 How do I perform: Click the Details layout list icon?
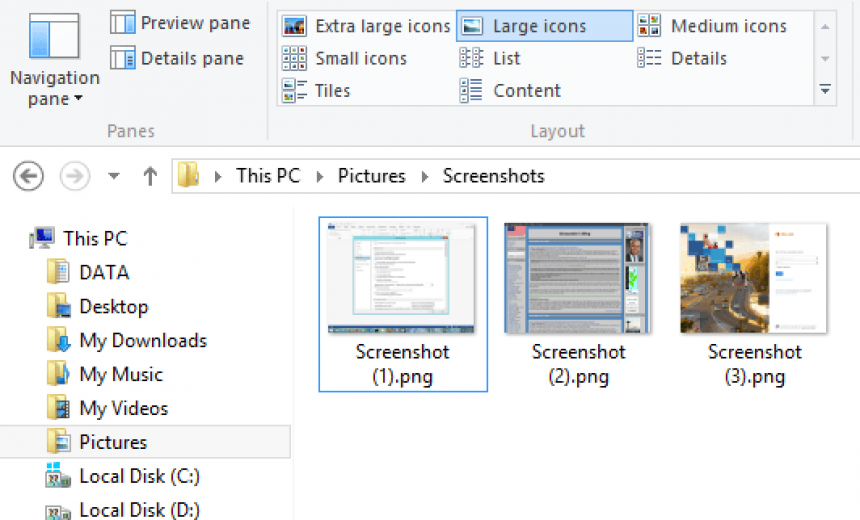coord(649,58)
